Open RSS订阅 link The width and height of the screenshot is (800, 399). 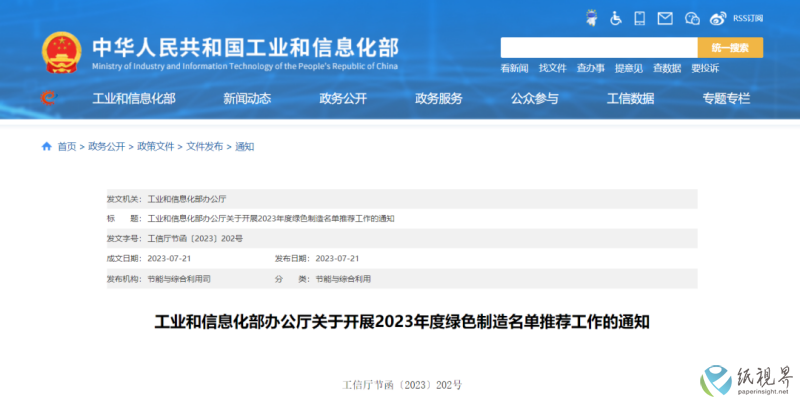tap(748, 18)
